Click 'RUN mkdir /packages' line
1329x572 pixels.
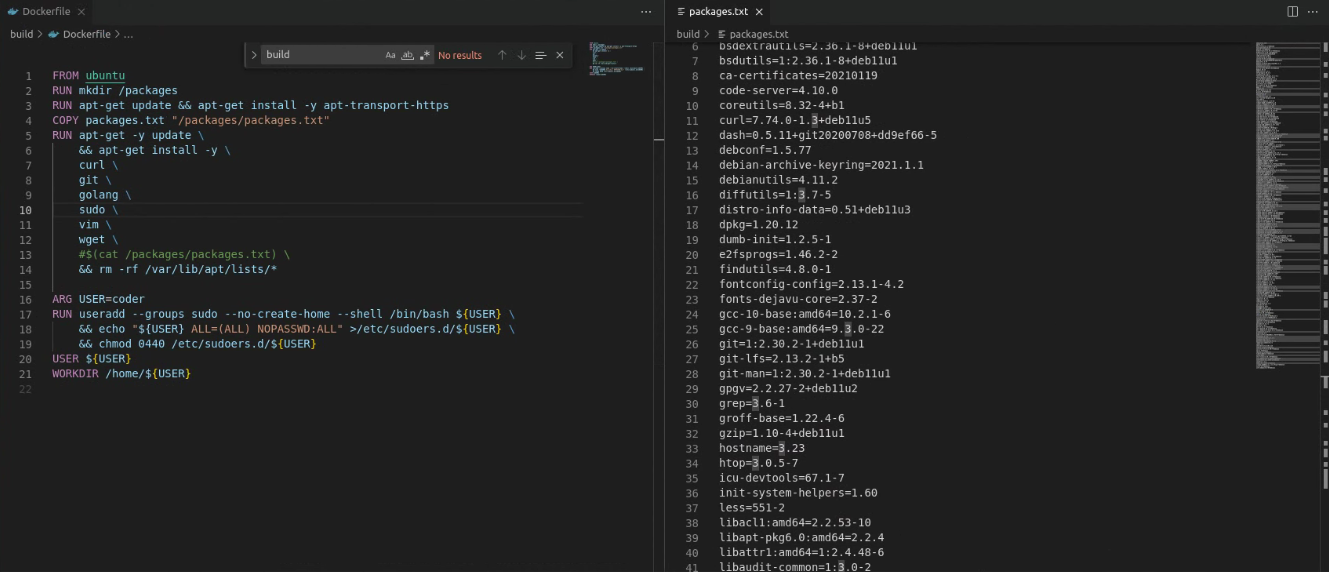[x=115, y=91]
